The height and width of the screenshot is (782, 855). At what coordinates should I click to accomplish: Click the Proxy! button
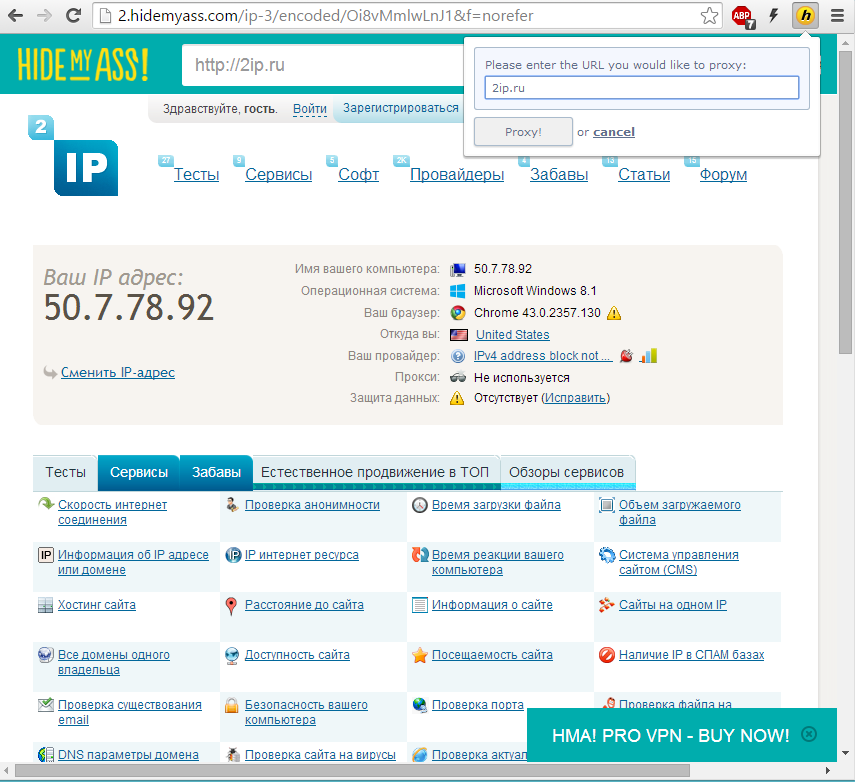[x=523, y=132]
